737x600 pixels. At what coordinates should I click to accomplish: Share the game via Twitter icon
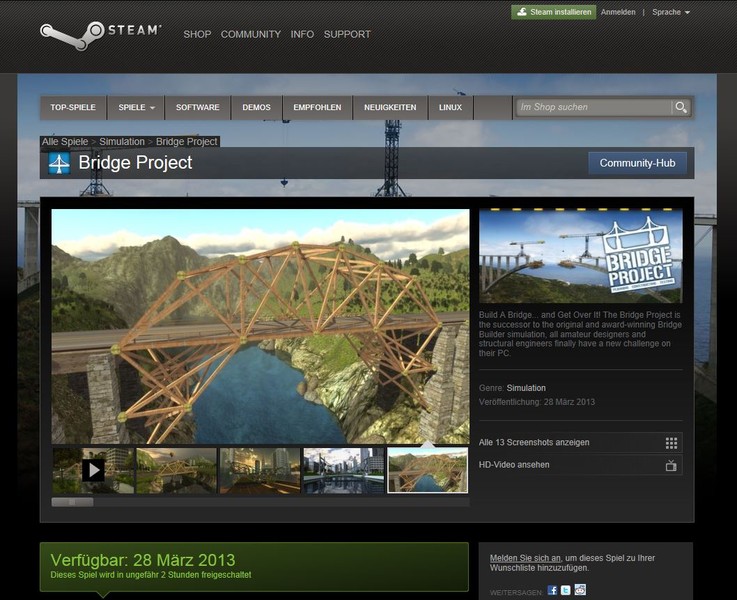pos(566,590)
